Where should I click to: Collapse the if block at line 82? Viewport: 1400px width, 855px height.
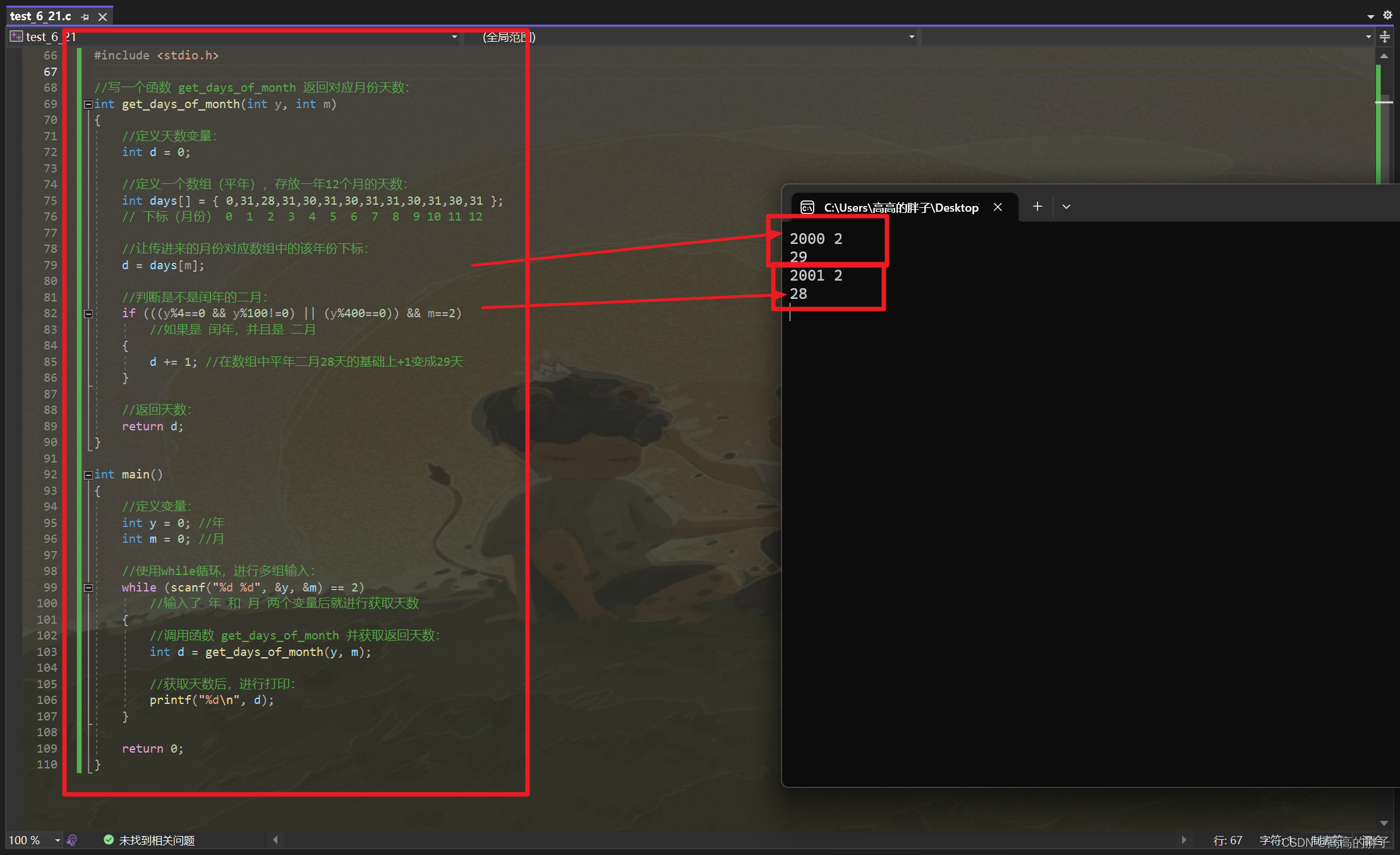click(88, 313)
